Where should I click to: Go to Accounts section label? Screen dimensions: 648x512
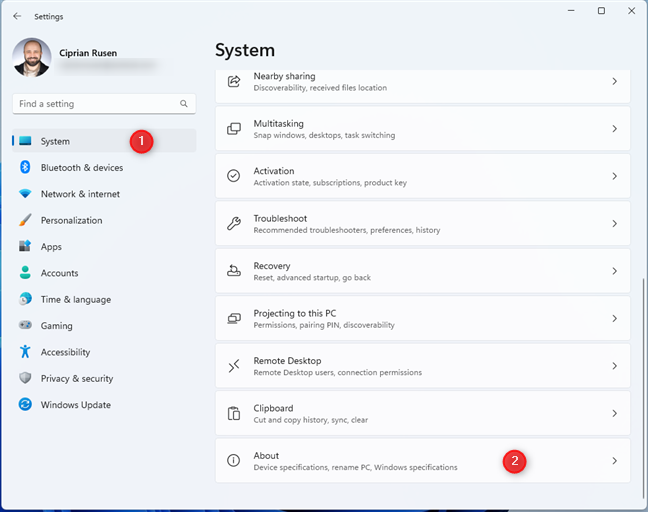[60, 273]
